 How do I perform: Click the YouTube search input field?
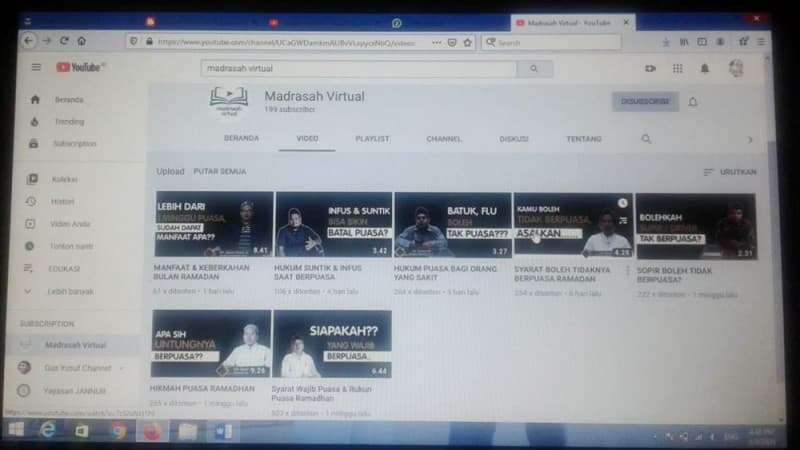coord(359,68)
